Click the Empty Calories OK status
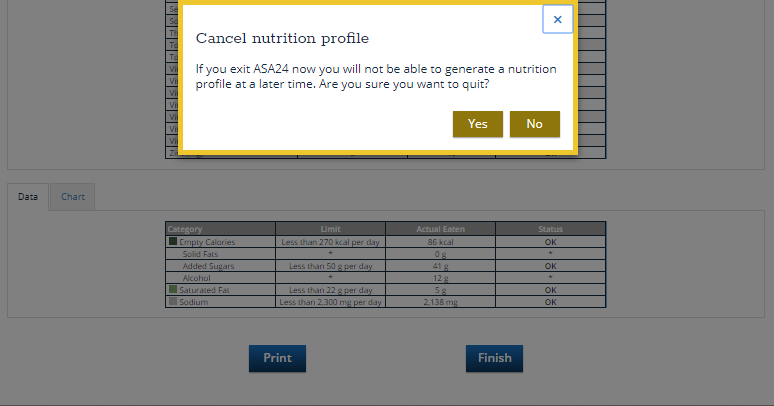This screenshot has width=774, height=406. (550, 242)
